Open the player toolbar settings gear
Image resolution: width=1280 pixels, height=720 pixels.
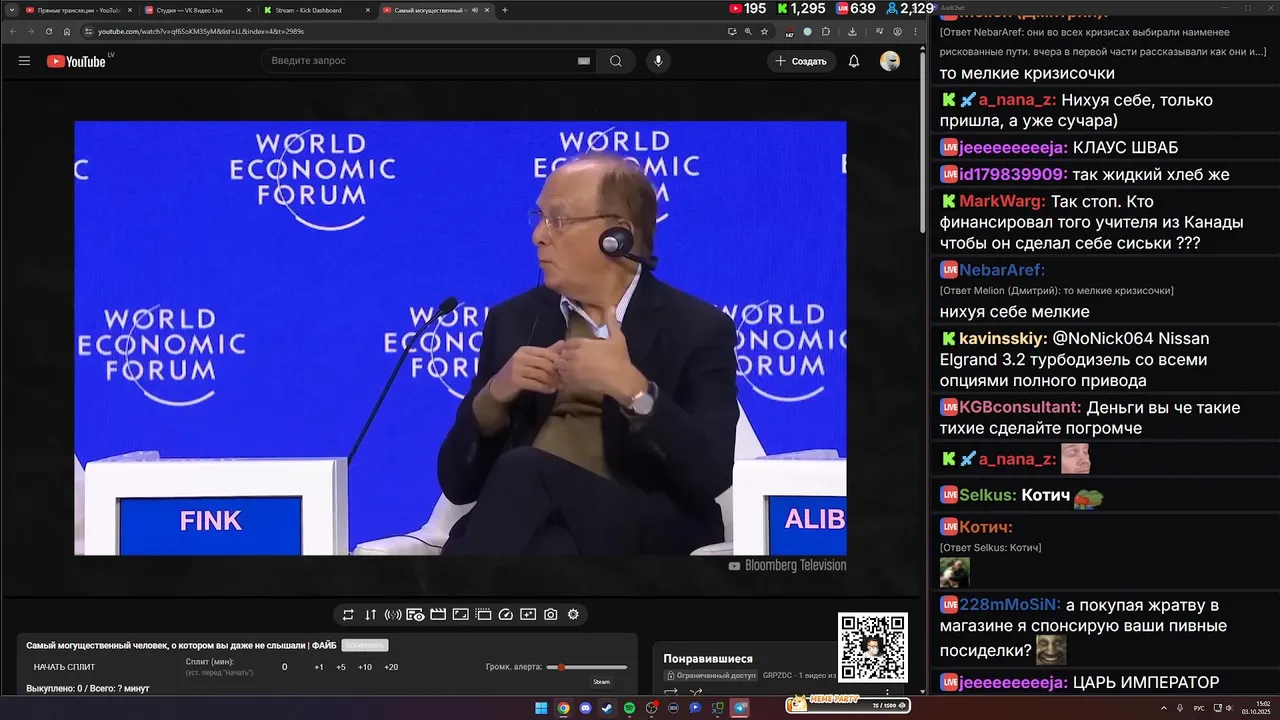coord(573,615)
